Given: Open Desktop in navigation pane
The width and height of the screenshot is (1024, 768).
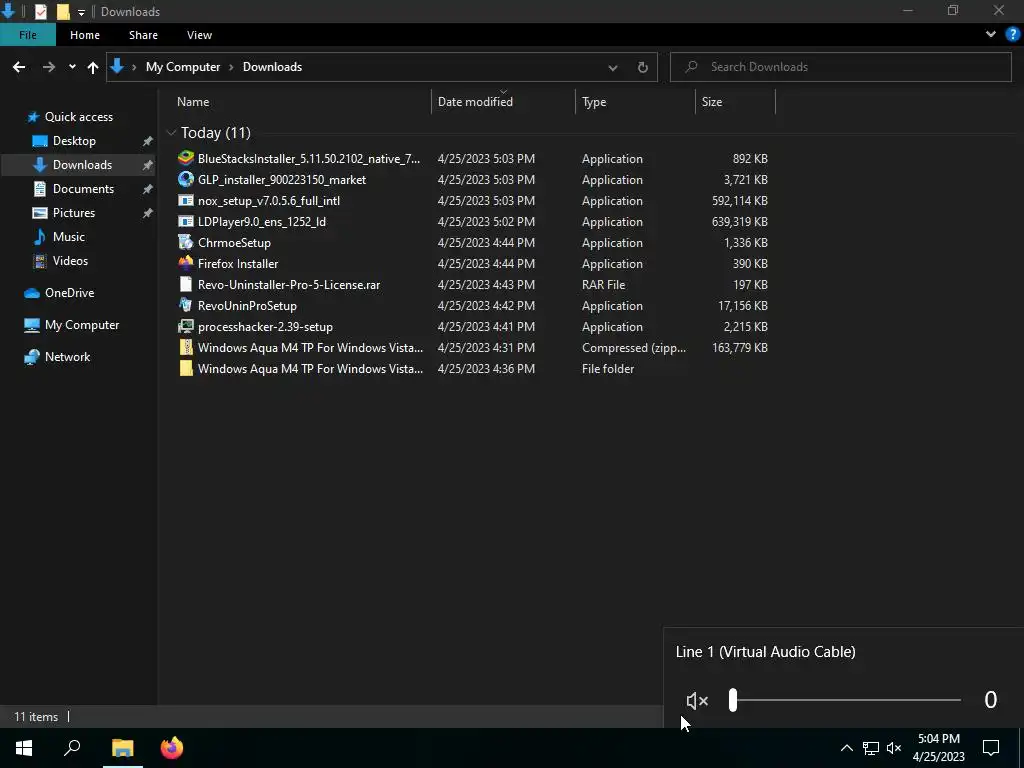Looking at the screenshot, I should [x=74, y=141].
